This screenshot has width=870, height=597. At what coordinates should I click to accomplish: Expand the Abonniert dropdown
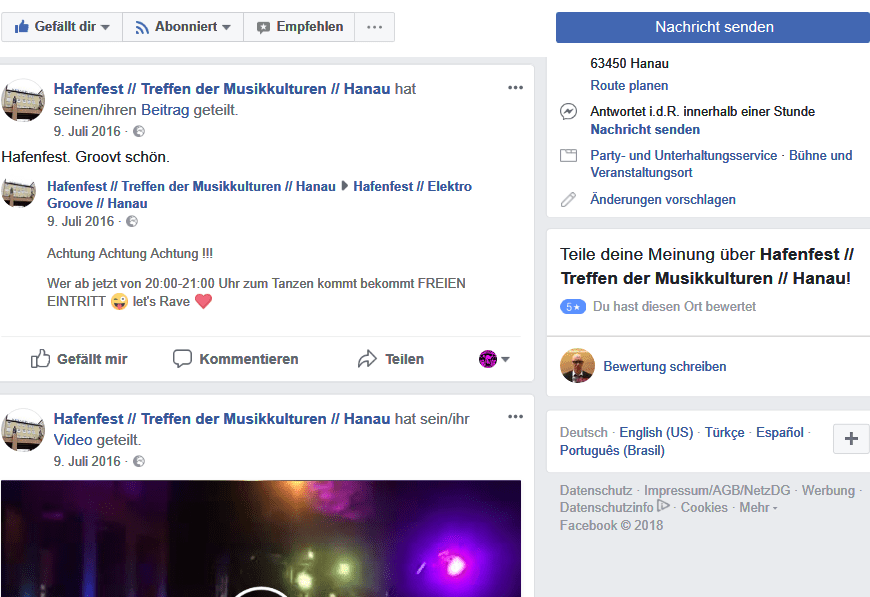[183, 27]
